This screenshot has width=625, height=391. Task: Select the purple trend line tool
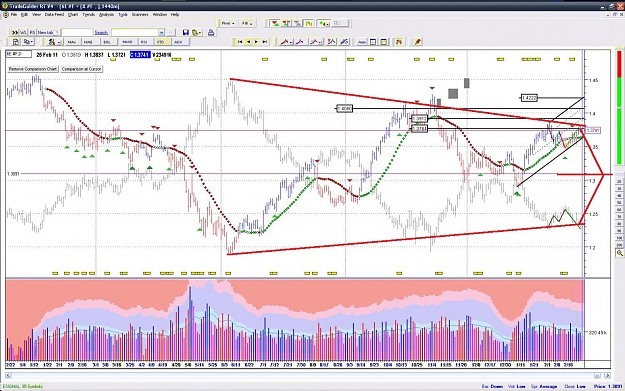(300, 41)
